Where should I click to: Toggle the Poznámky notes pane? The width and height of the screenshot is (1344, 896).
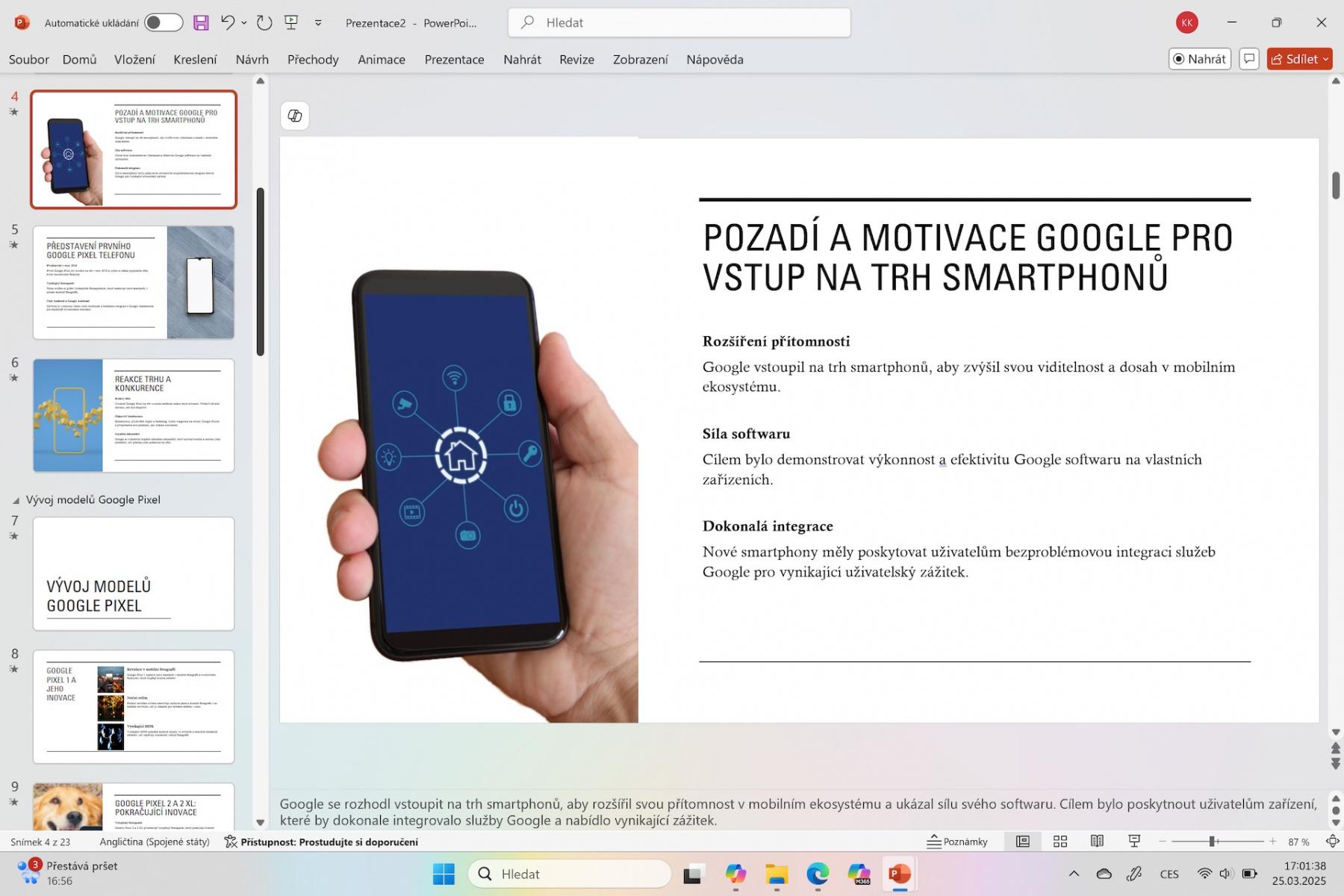pos(957,841)
